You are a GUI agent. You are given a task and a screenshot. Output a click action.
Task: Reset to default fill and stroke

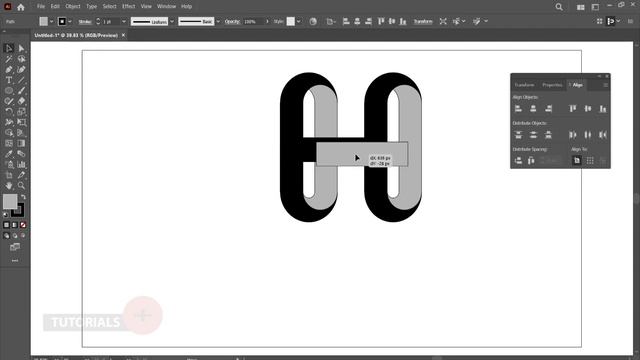tap(5, 215)
